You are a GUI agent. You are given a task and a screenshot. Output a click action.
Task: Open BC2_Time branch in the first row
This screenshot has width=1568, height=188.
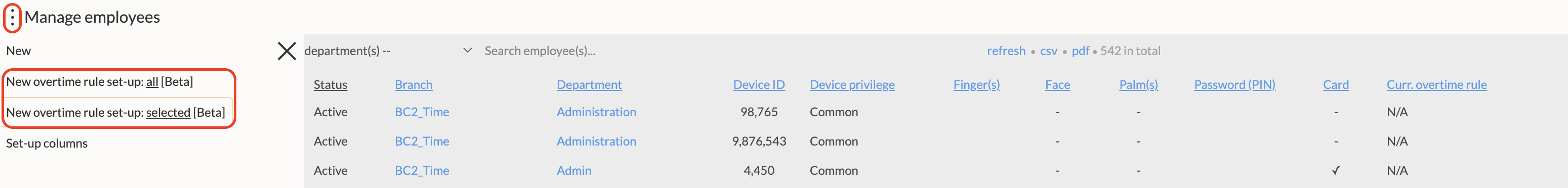422,112
